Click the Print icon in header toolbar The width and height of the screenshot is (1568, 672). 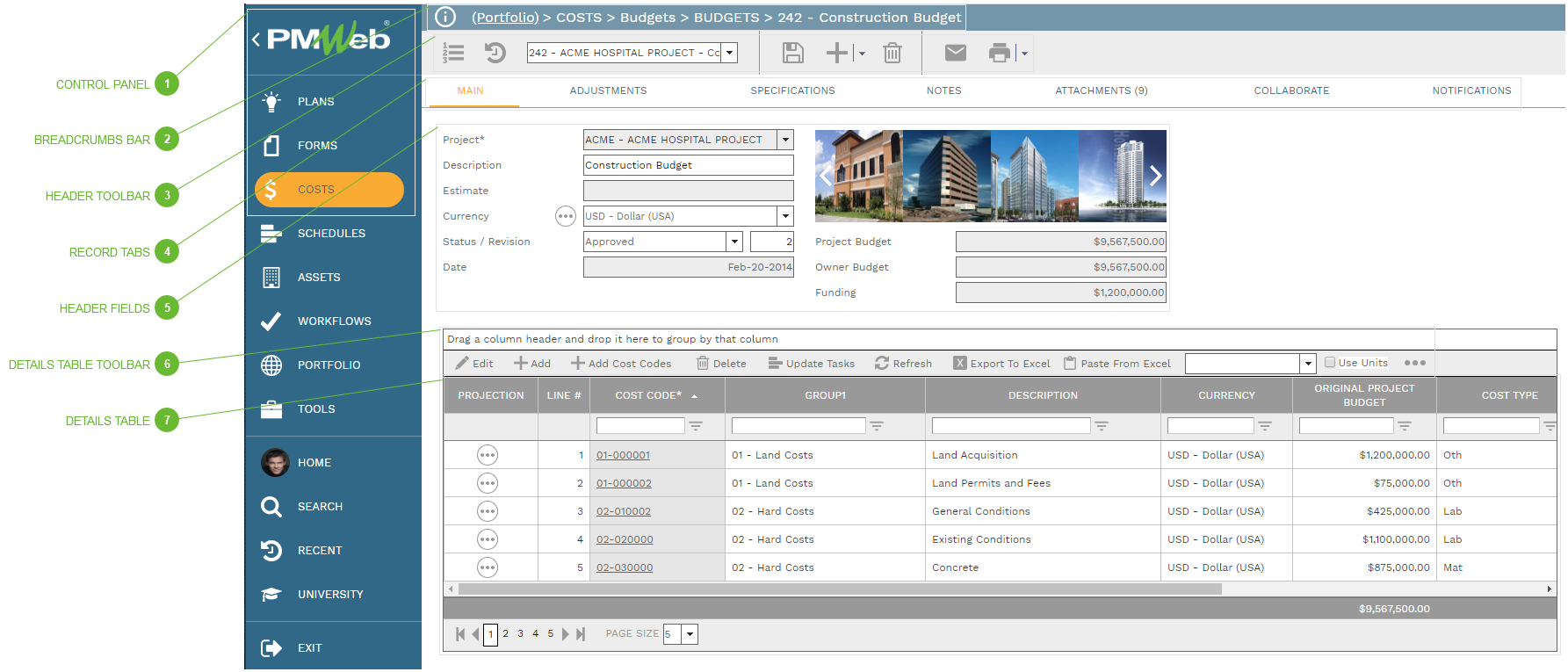pos(999,53)
